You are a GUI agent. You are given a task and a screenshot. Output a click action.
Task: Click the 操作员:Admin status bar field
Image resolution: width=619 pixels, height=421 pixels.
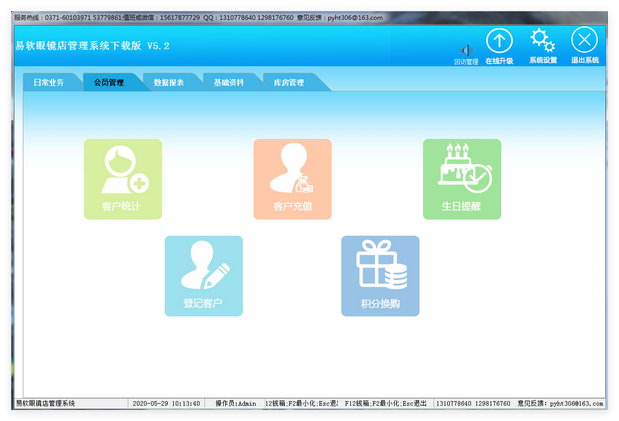click(x=236, y=403)
